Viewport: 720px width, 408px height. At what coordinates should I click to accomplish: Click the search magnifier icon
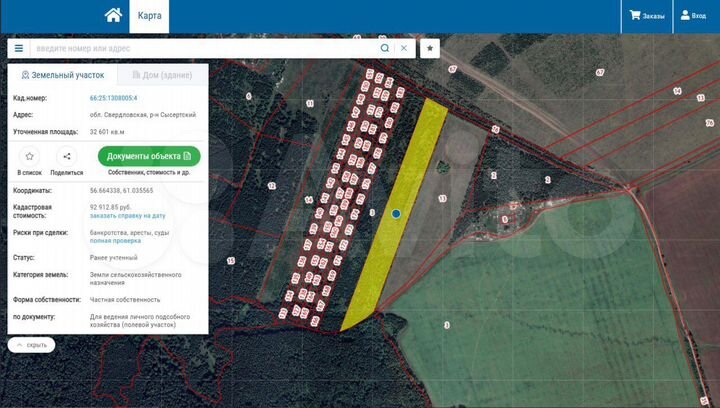tap(385, 48)
